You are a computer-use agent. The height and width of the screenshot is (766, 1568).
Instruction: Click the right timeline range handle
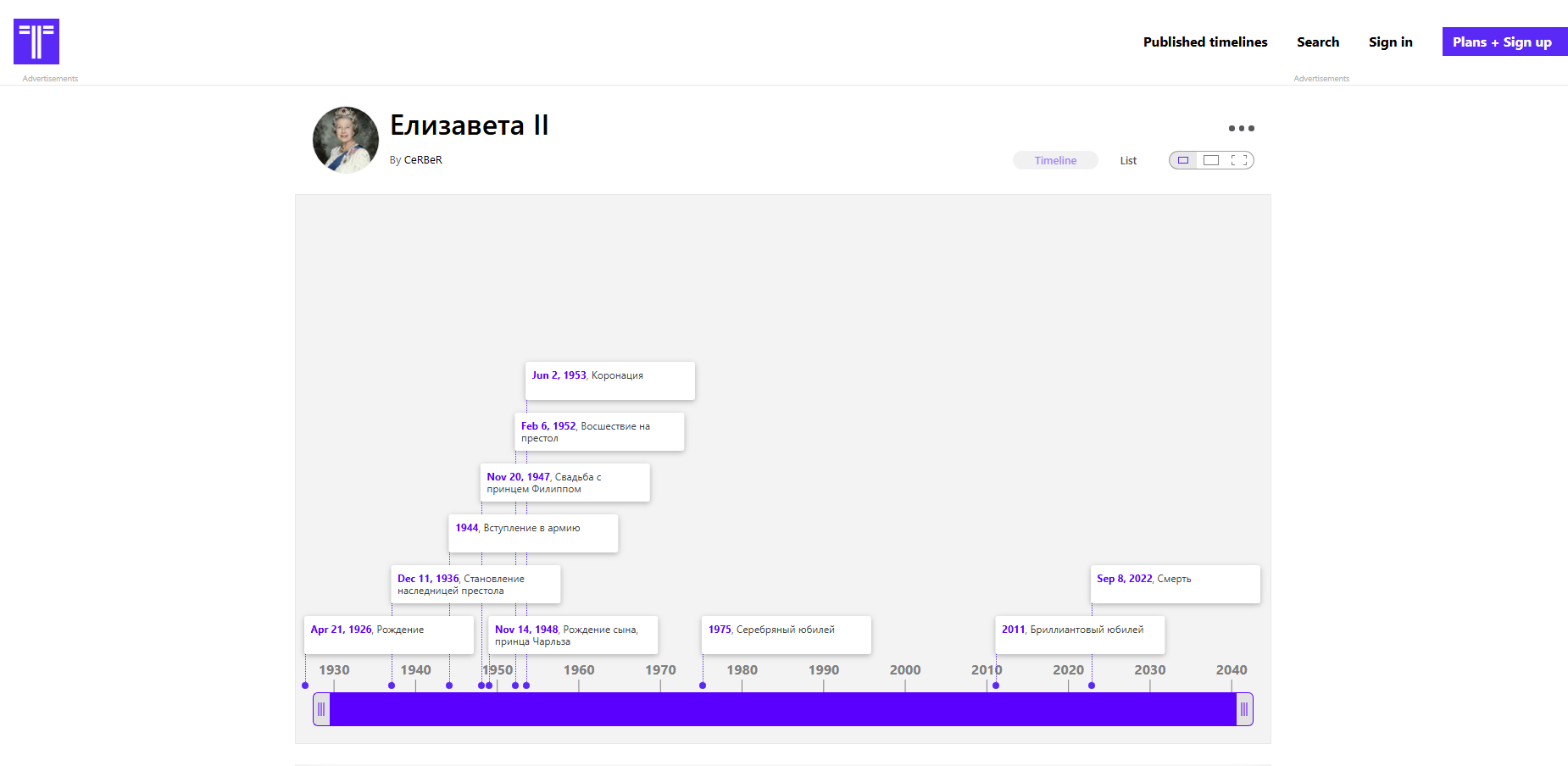pos(1243,709)
